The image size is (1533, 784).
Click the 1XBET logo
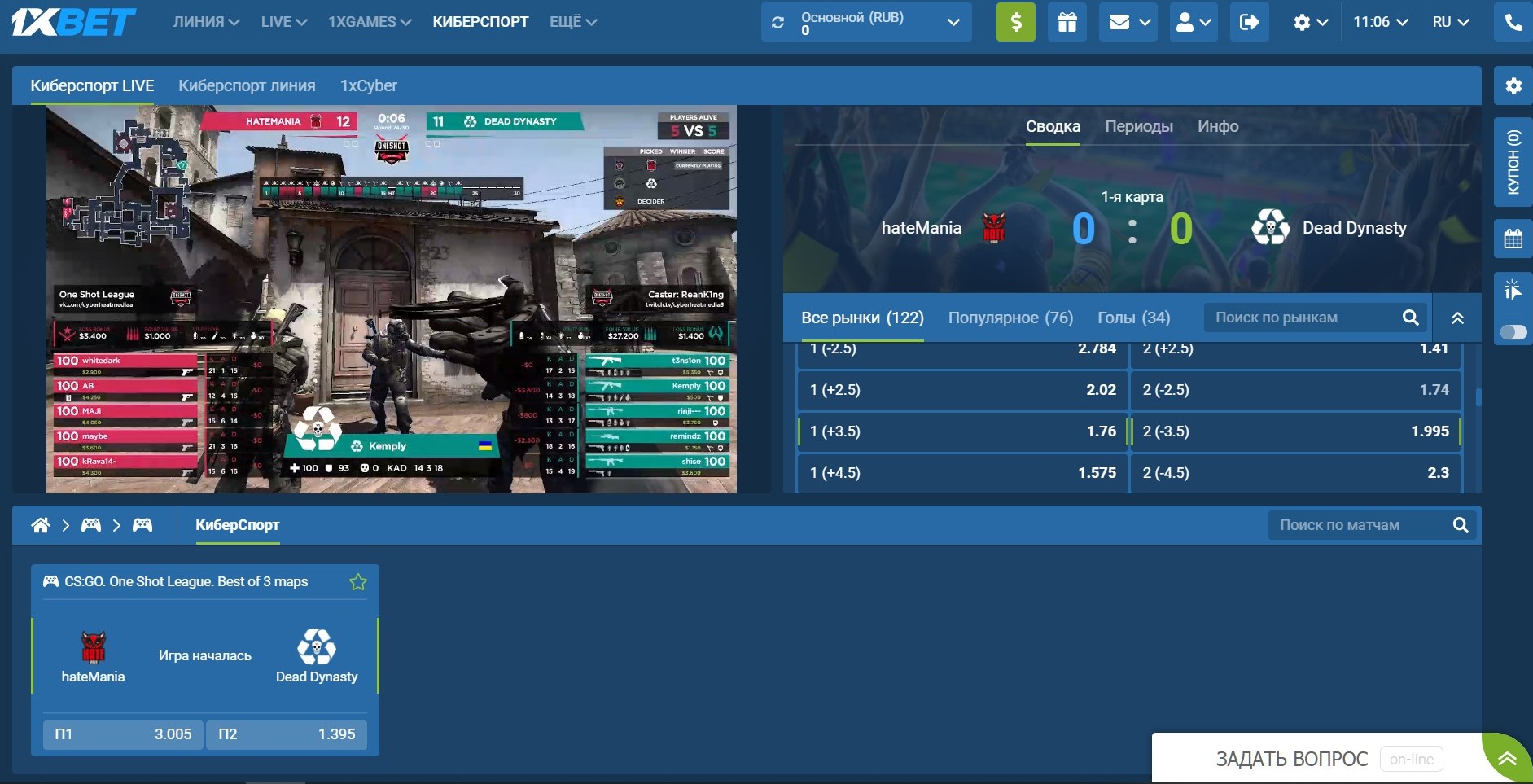tap(73, 22)
